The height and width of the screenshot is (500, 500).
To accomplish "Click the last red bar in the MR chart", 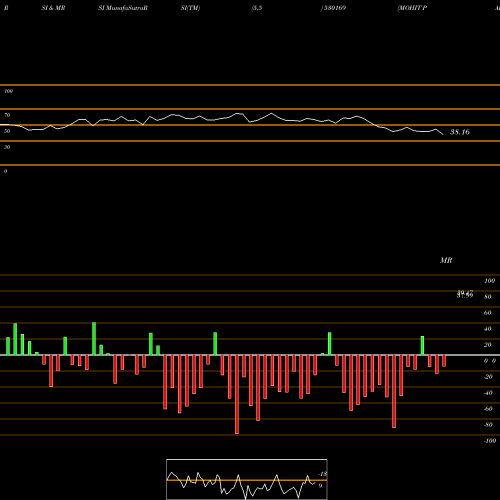I will (x=444, y=361).
